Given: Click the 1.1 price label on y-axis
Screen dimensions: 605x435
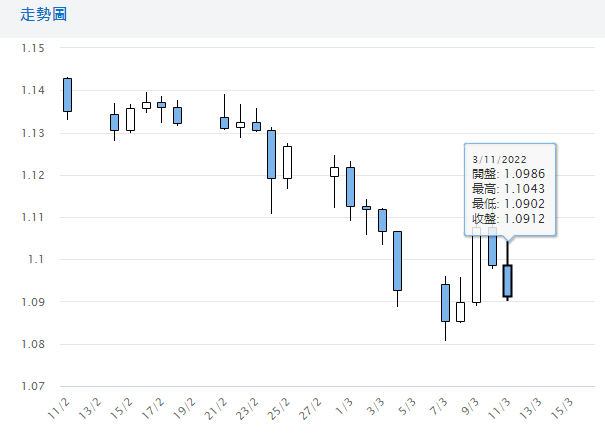Looking at the screenshot, I should pyautogui.click(x=36, y=260).
